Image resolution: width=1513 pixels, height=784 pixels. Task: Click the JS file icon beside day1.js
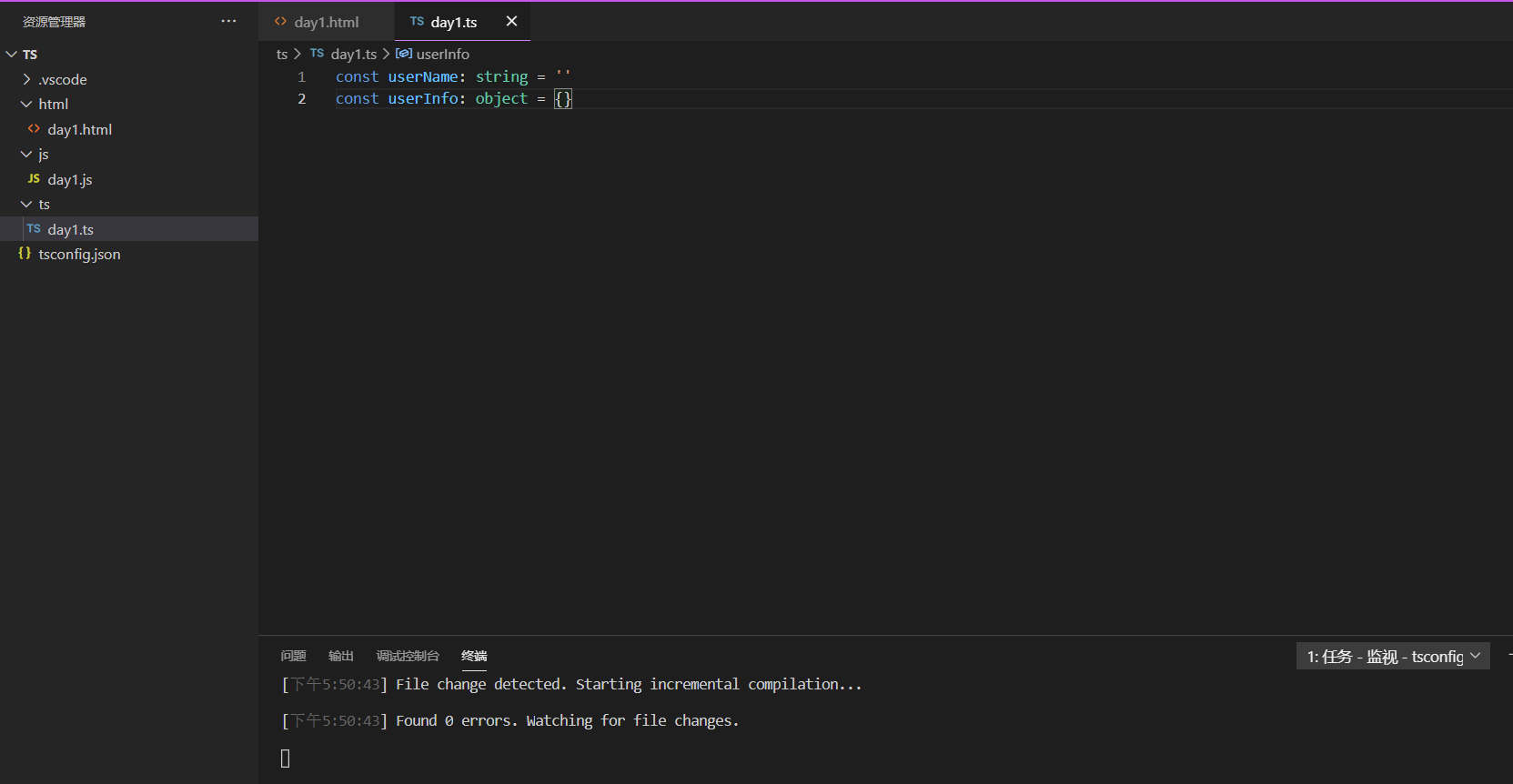coord(34,179)
